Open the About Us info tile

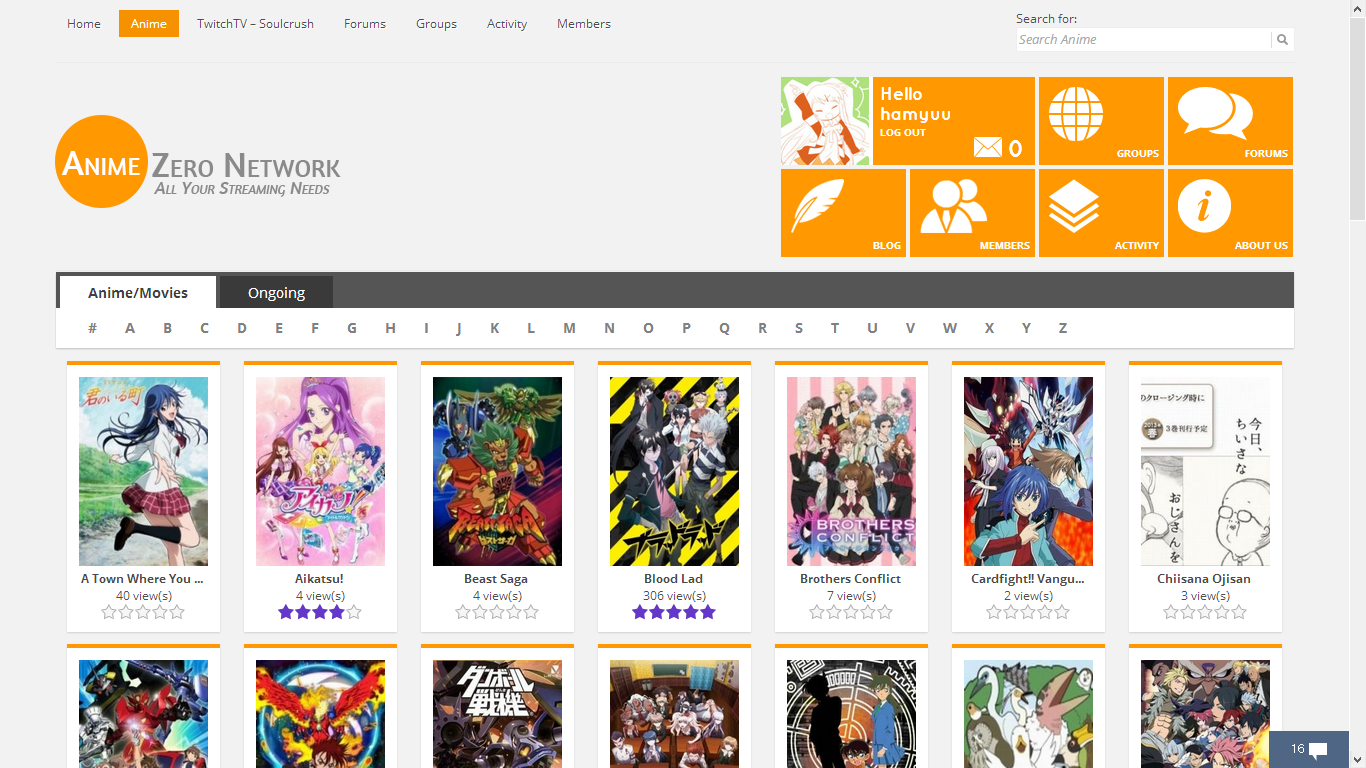[1230, 213]
